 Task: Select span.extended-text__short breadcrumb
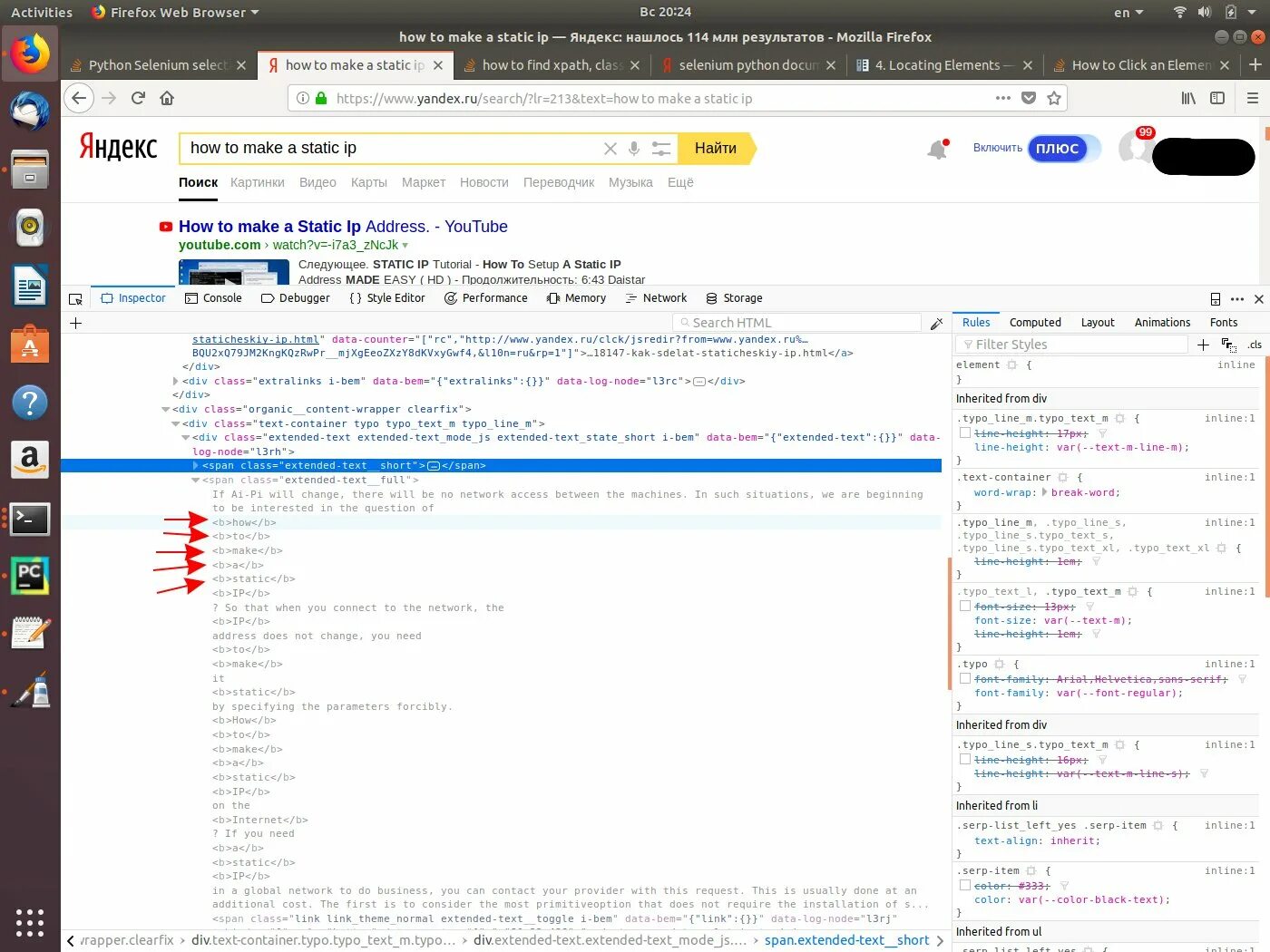(x=846, y=940)
